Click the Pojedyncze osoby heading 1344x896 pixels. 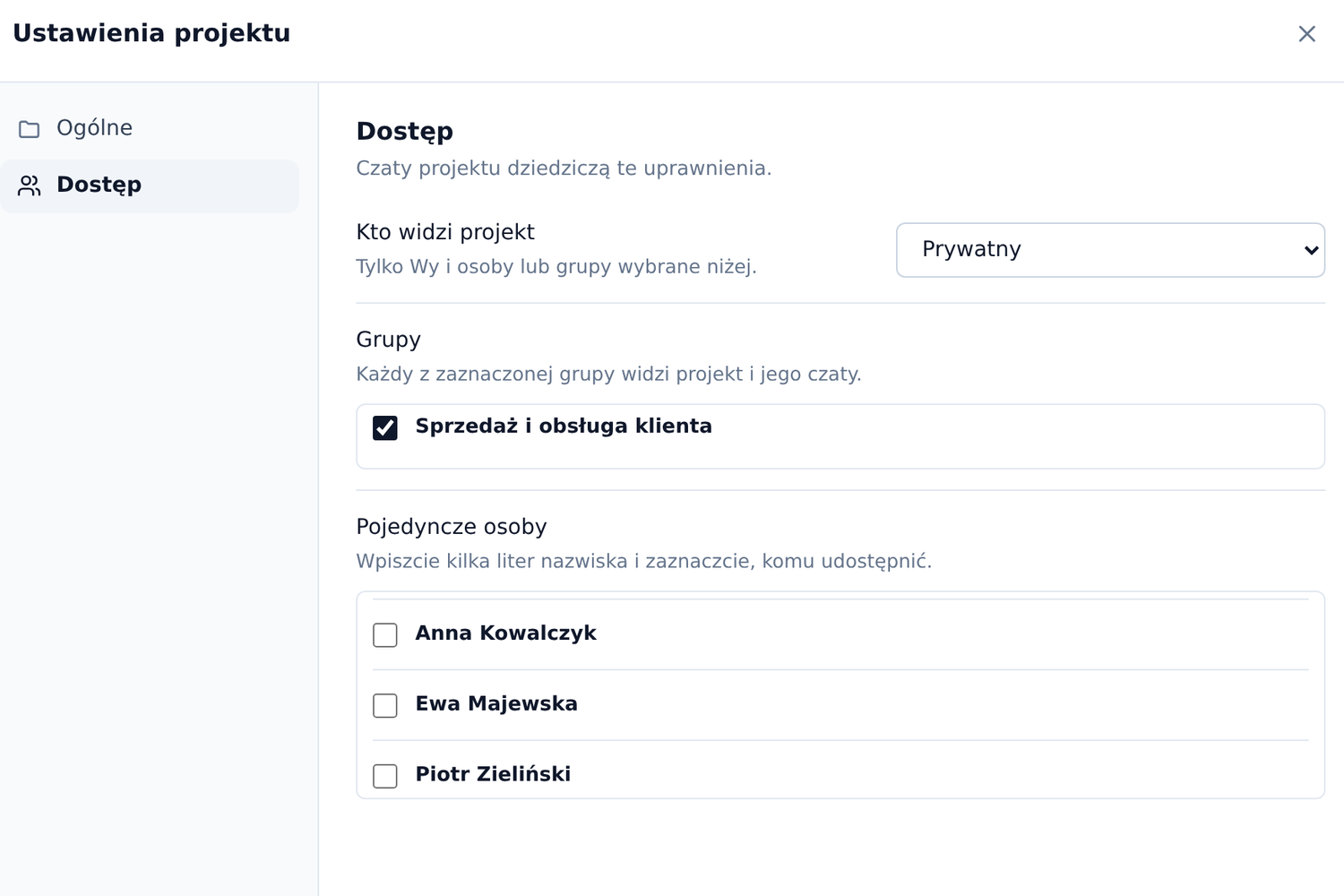(x=452, y=527)
